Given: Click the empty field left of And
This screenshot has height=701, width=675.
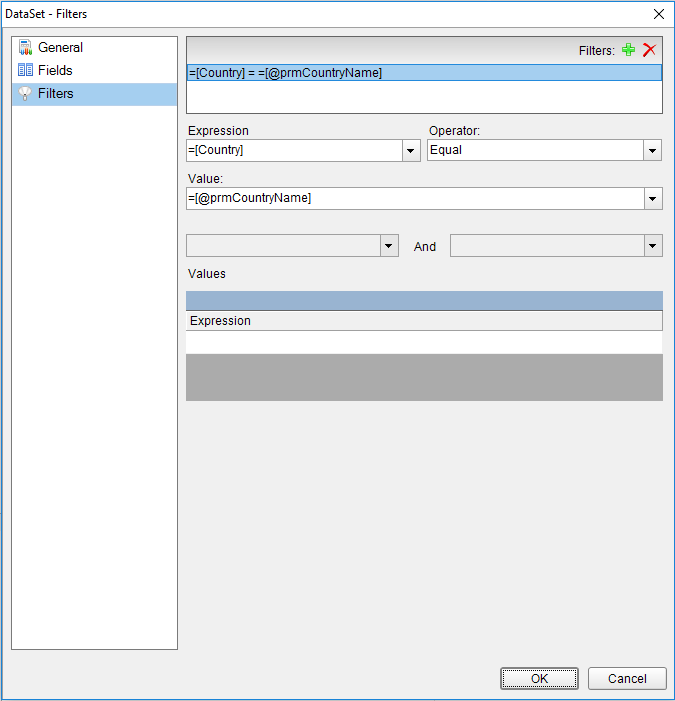Looking at the screenshot, I should pos(283,246).
